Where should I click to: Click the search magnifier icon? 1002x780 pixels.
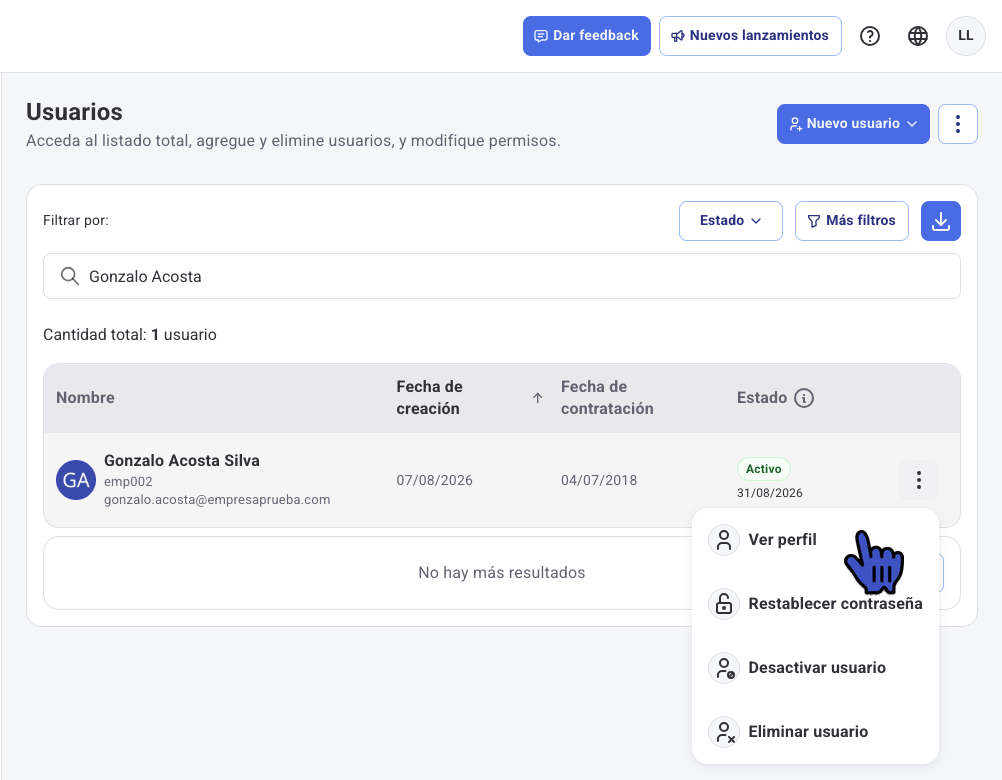tap(70, 276)
